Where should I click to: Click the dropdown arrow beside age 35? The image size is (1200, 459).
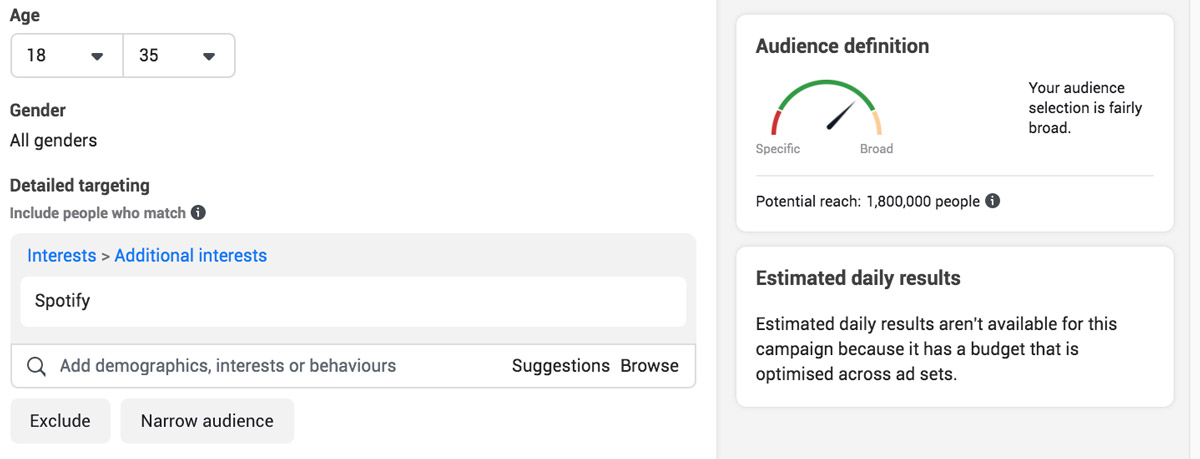[x=209, y=57]
